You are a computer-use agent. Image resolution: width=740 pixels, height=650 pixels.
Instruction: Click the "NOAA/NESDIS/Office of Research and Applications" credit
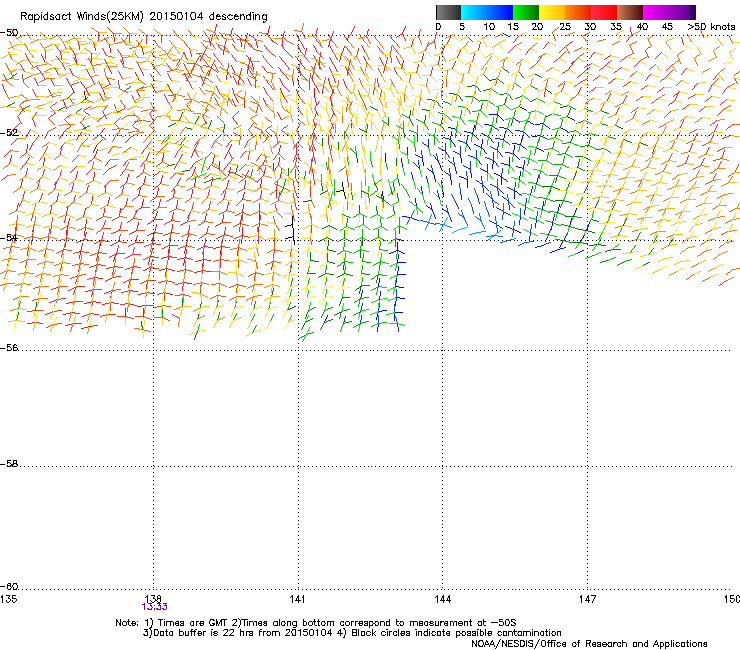[x=589, y=644]
